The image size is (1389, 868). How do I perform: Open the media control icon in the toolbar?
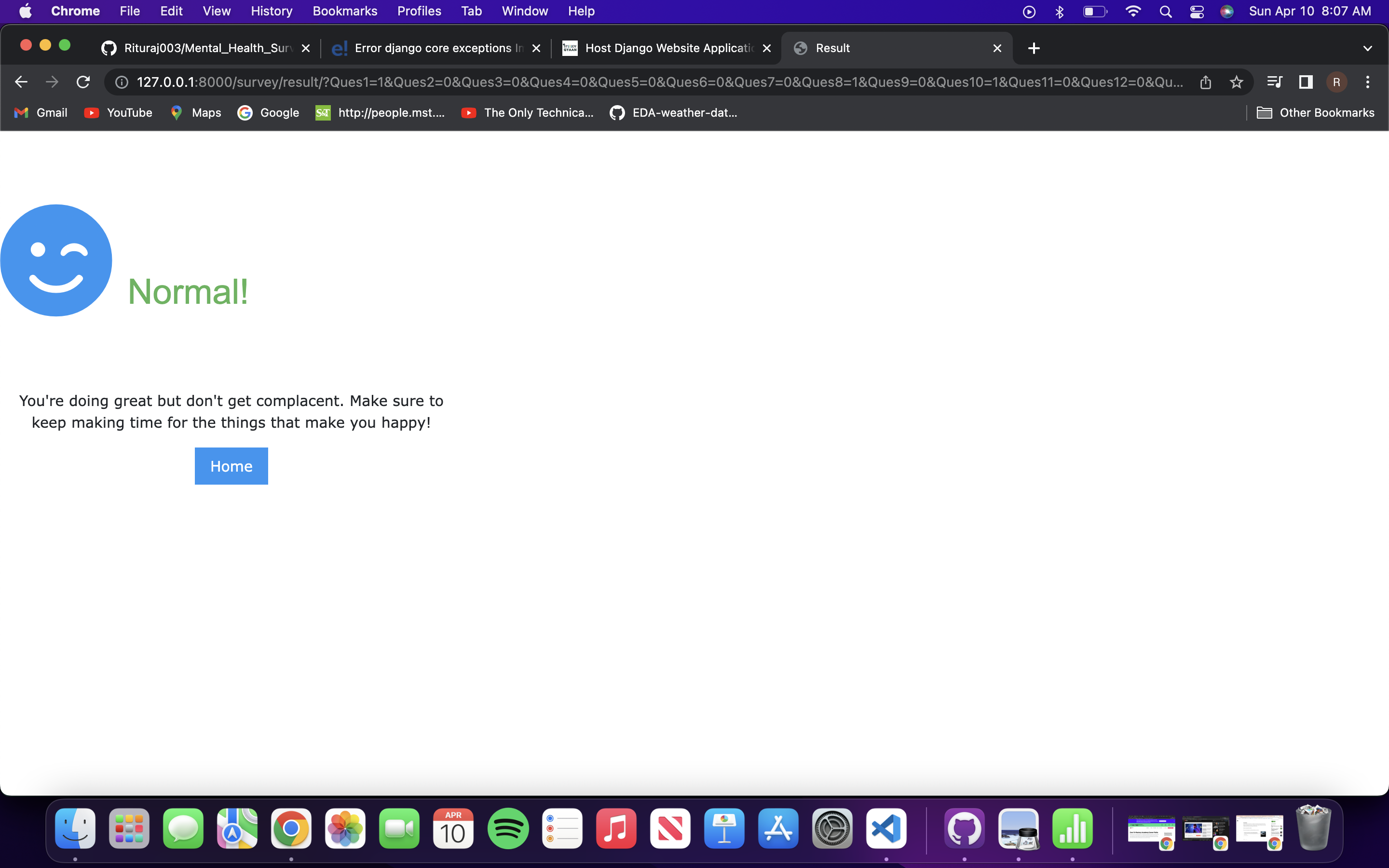point(1274,82)
